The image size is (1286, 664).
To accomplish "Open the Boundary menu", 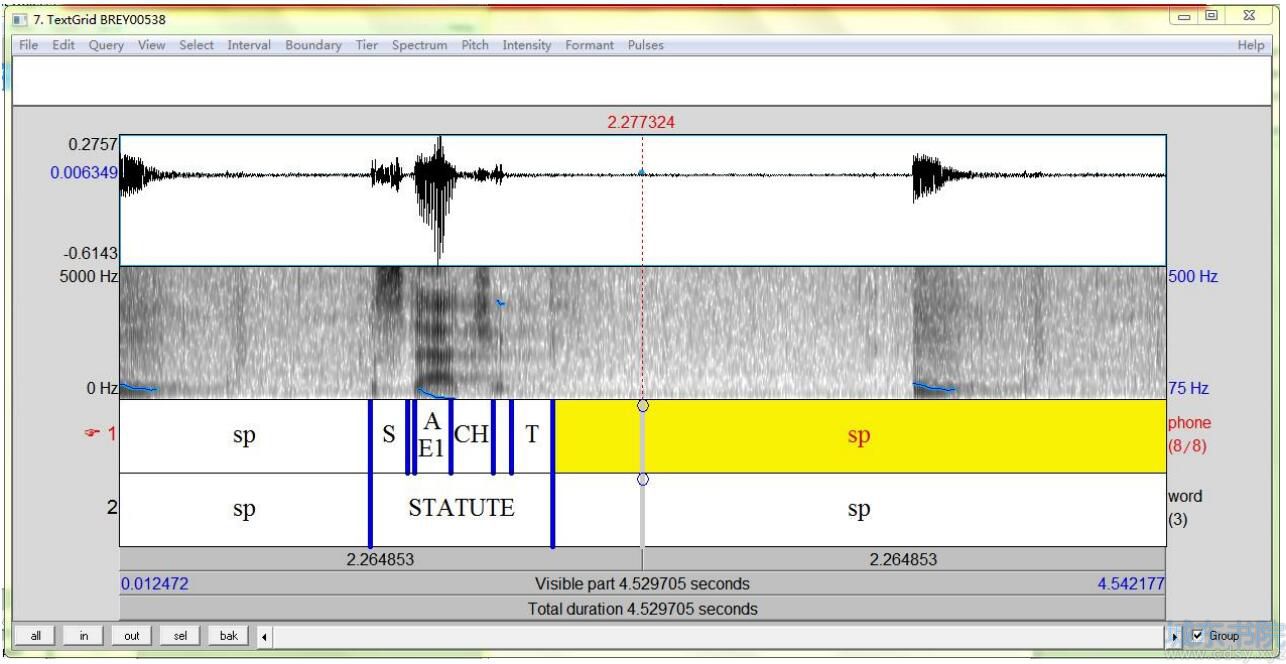I will click(x=313, y=45).
